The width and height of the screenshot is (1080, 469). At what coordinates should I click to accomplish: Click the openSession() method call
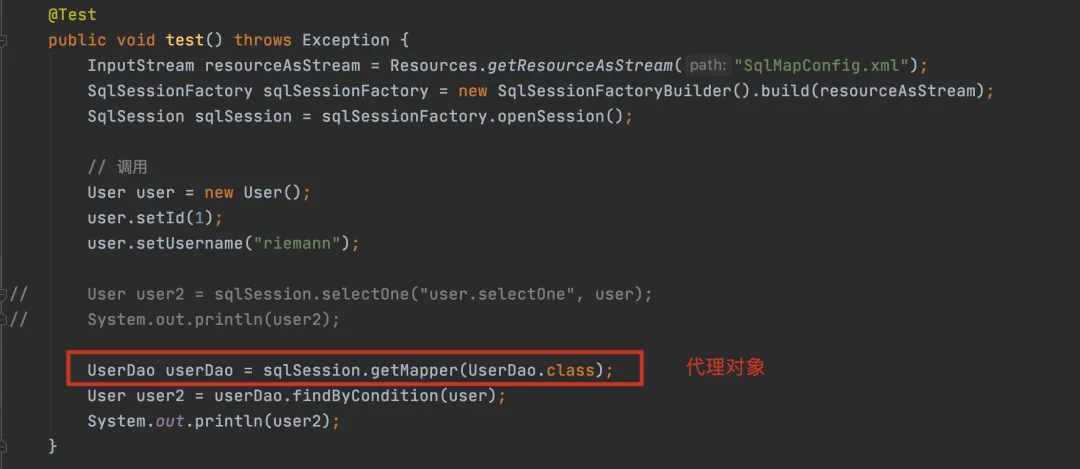tap(562, 116)
